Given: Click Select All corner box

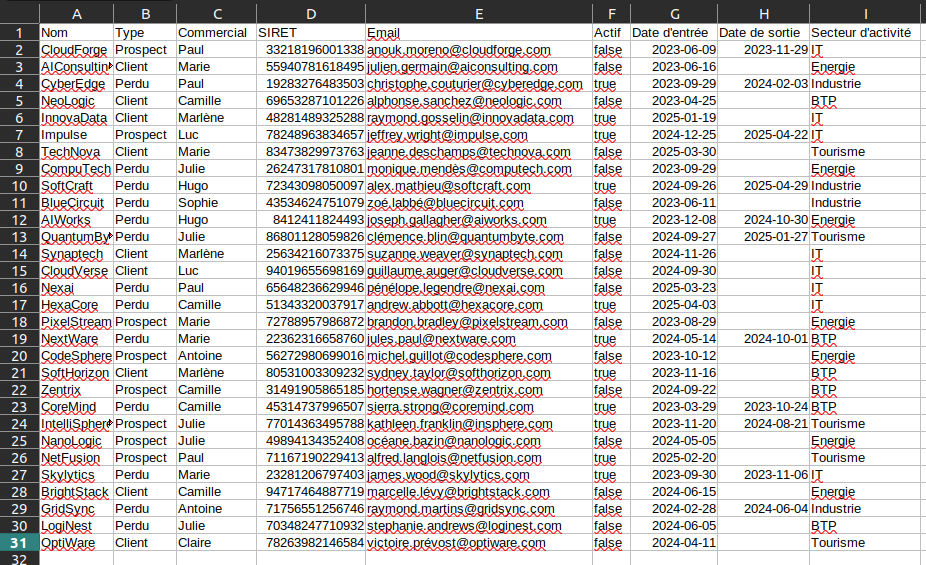Looking at the screenshot, I should coord(19,14).
